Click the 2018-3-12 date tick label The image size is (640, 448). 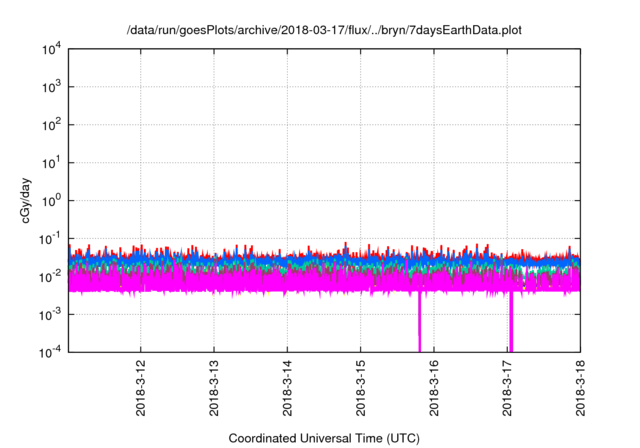tap(141, 388)
